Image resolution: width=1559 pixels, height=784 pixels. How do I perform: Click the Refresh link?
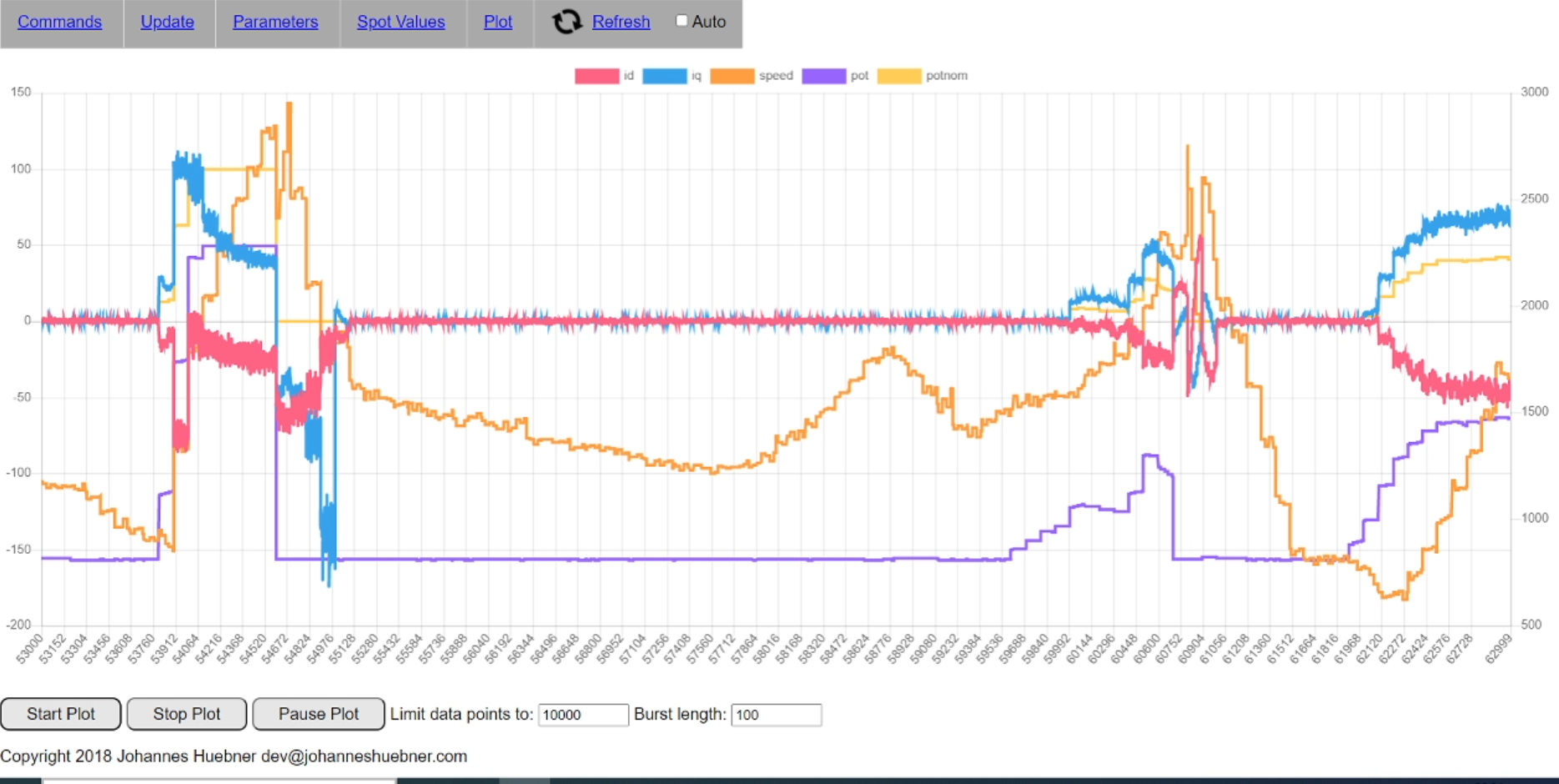(x=621, y=22)
